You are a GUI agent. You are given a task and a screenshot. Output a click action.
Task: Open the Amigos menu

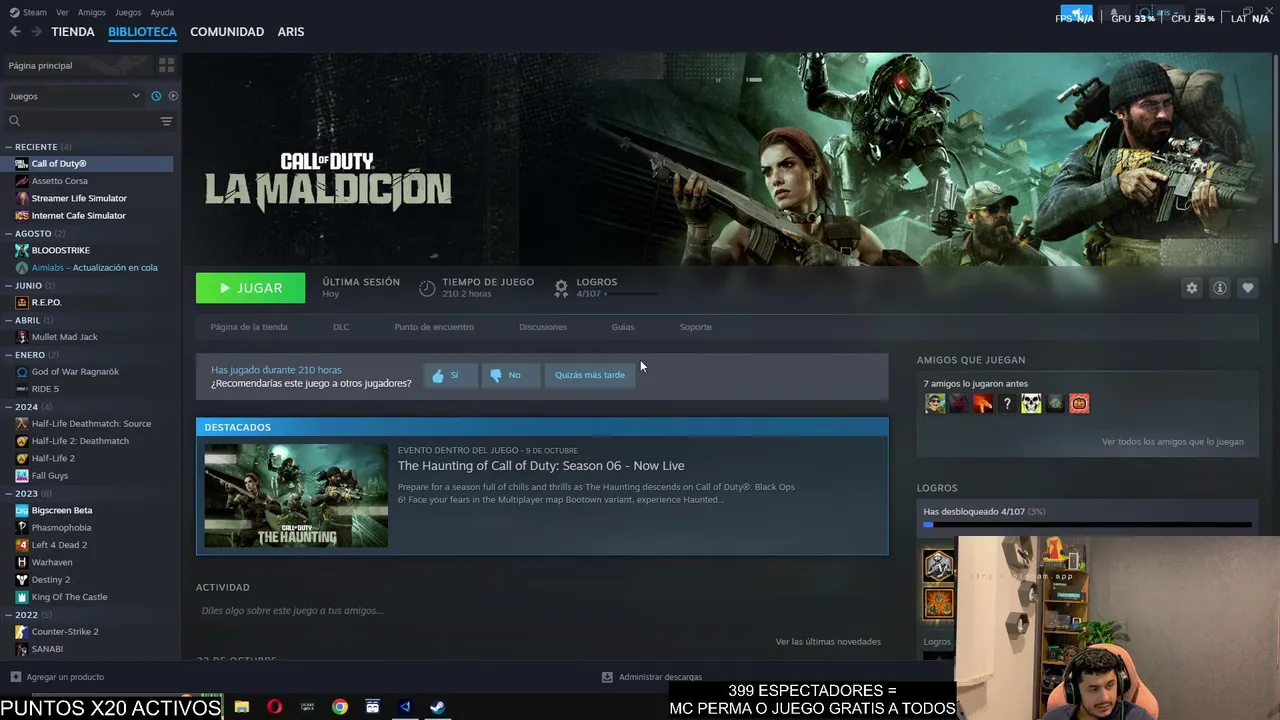[92, 12]
